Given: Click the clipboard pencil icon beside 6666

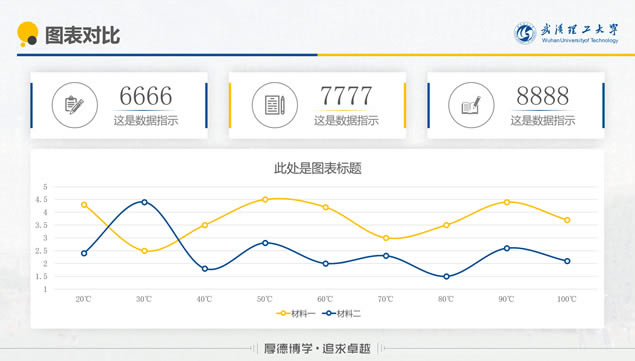Looking at the screenshot, I should click(75, 105).
